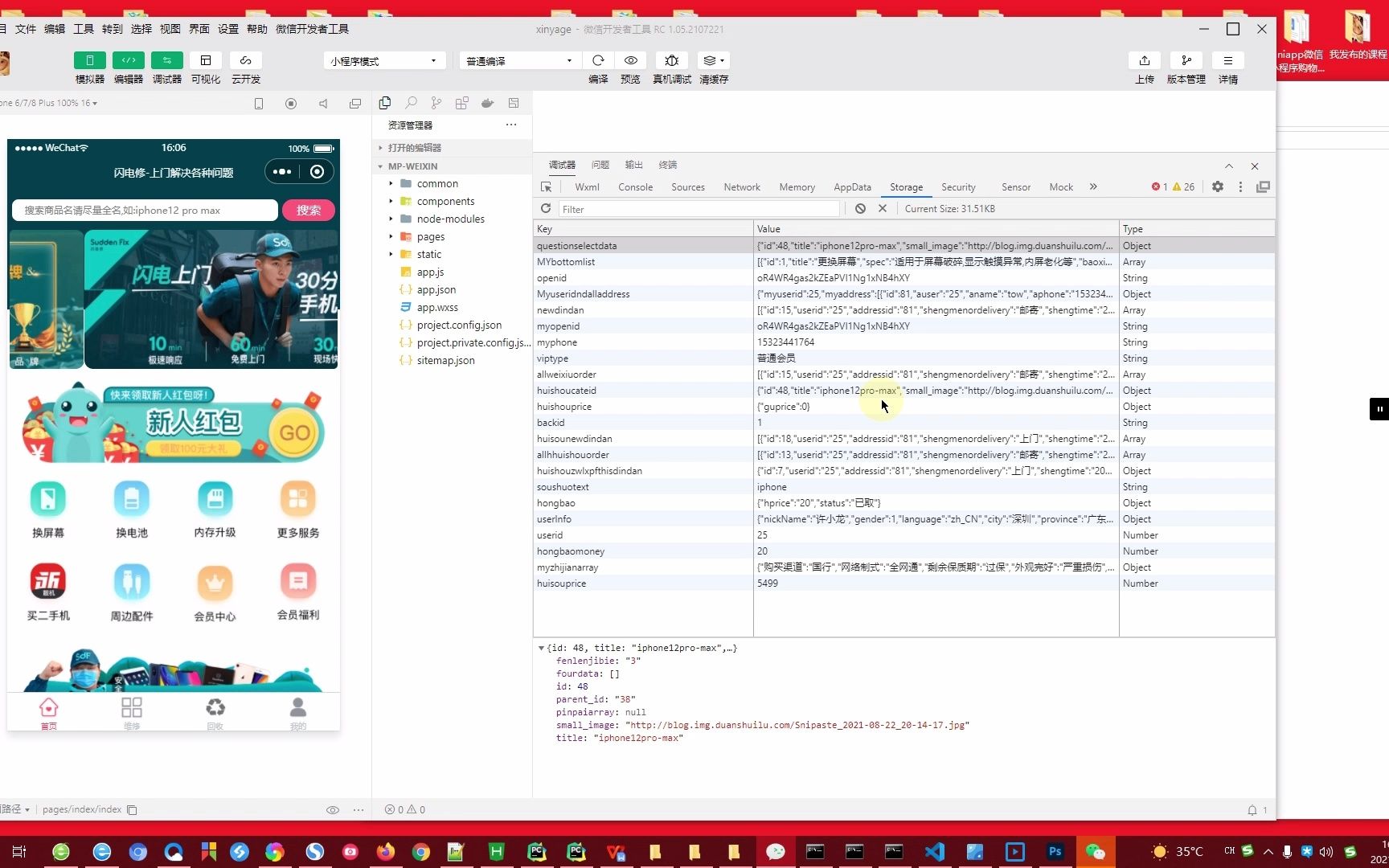Click the upload icon
Screen dimensions: 1389x868
pyautogui.click(x=1145, y=60)
